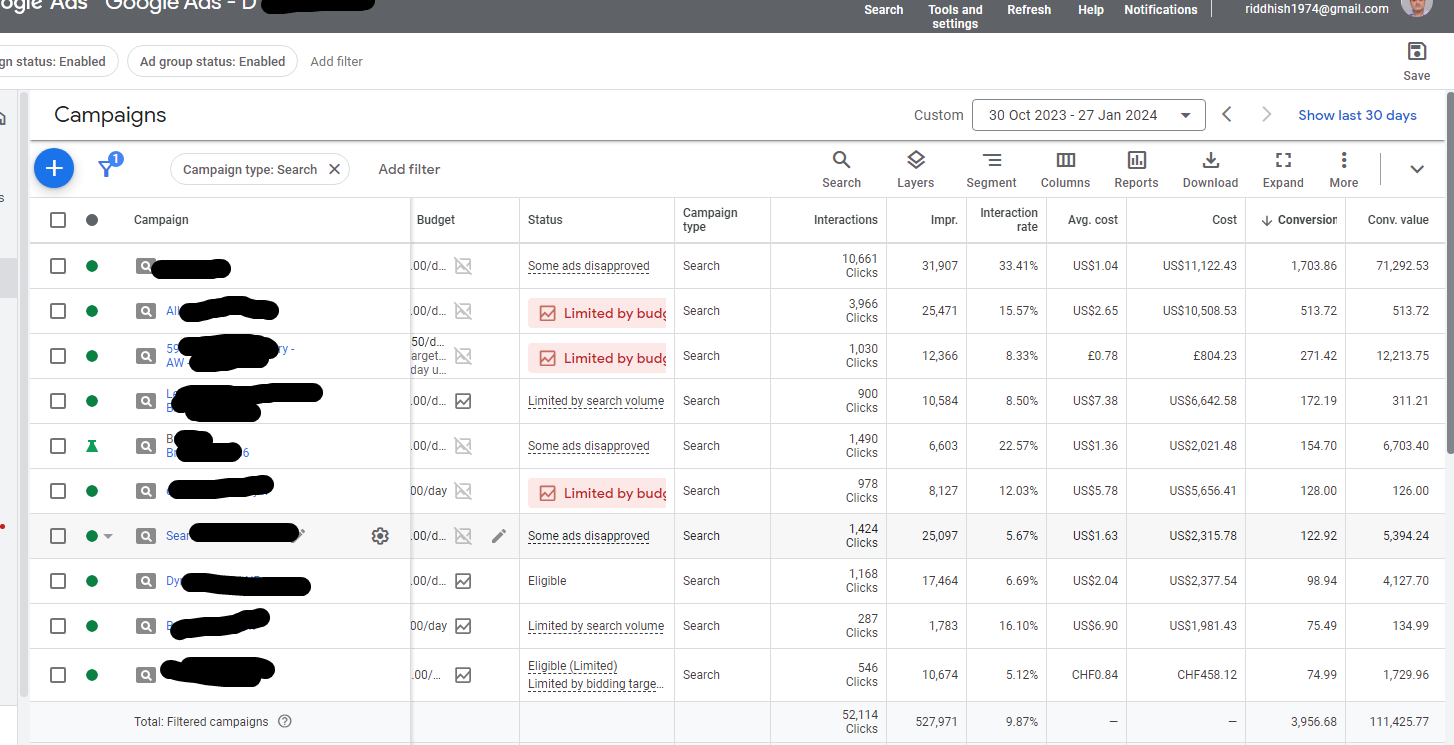
Task: Open the custom date range dropdown
Action: point(1088,115)
